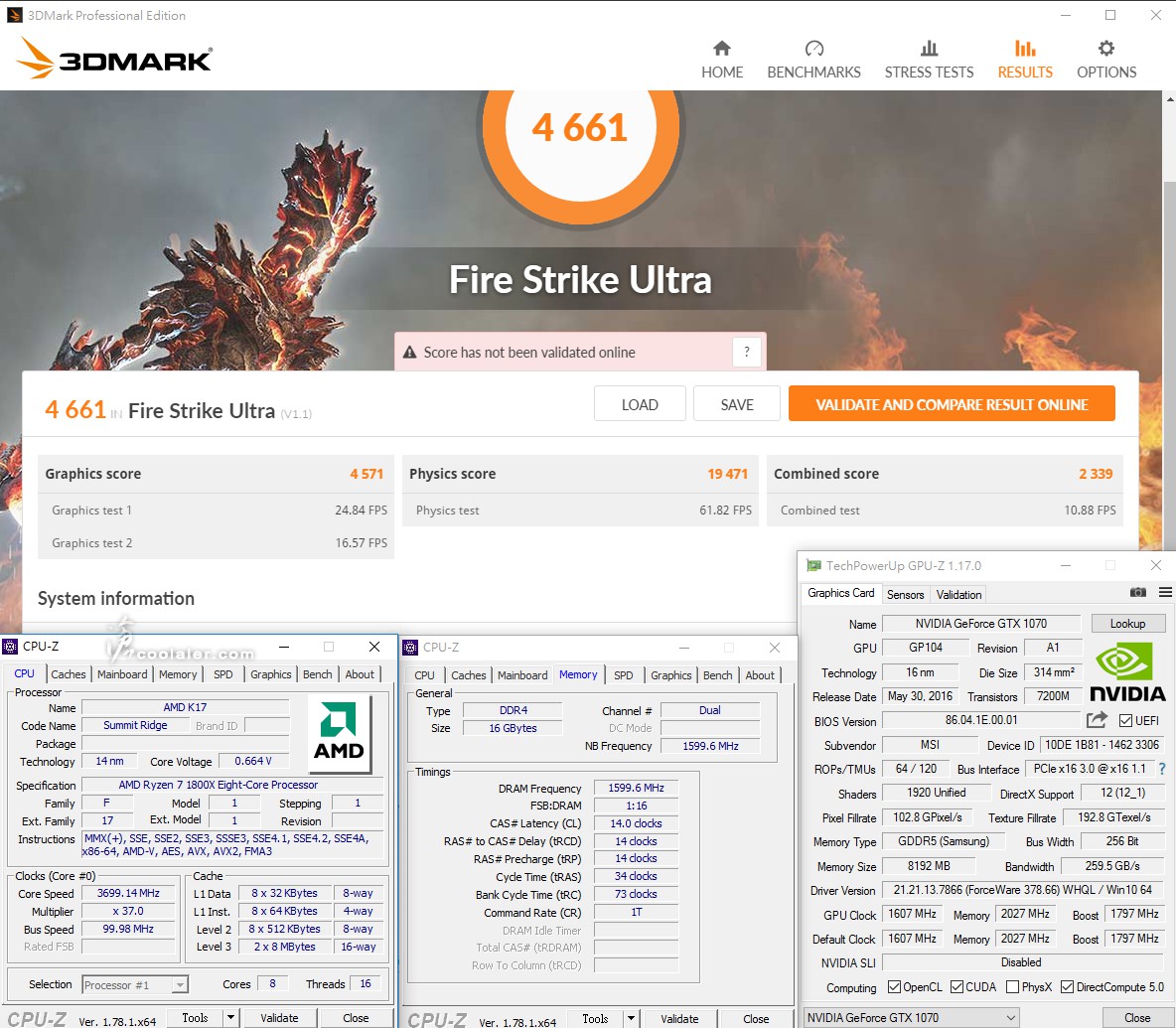This screenshot has width=1176, height=1028.
Task: Click the warning triangle icon in validation notice
Action: [x=409, y=353]
